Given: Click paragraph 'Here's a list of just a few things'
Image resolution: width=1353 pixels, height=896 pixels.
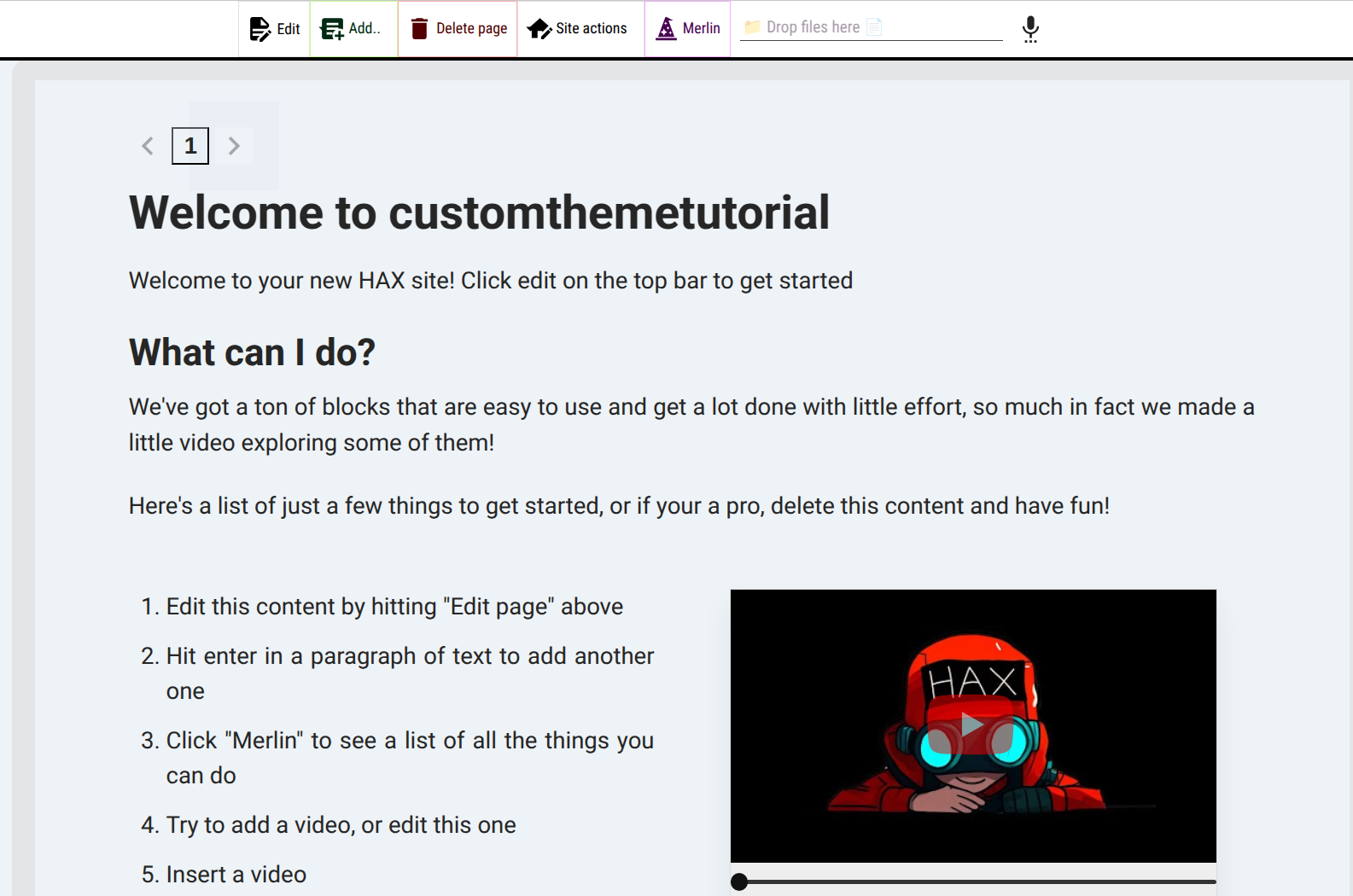Looking at the screenshot, I should 619,506.
